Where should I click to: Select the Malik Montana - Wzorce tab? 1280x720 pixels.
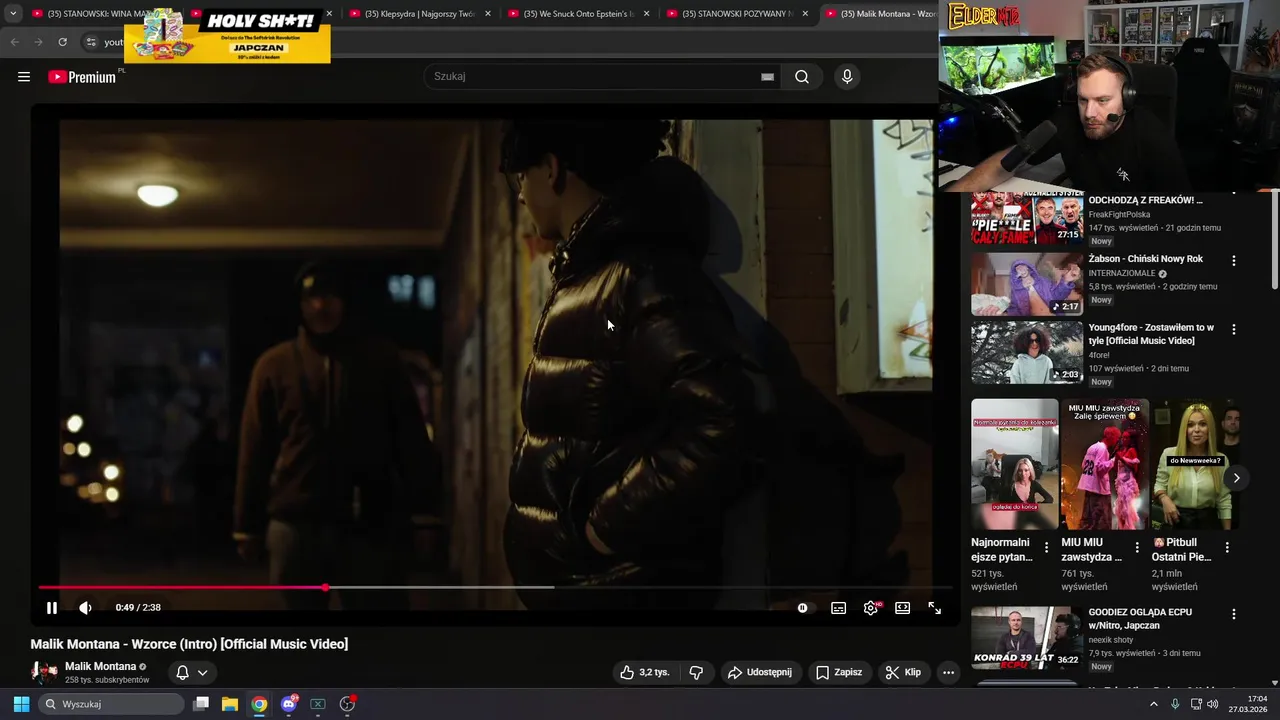[x=880, y=14]
